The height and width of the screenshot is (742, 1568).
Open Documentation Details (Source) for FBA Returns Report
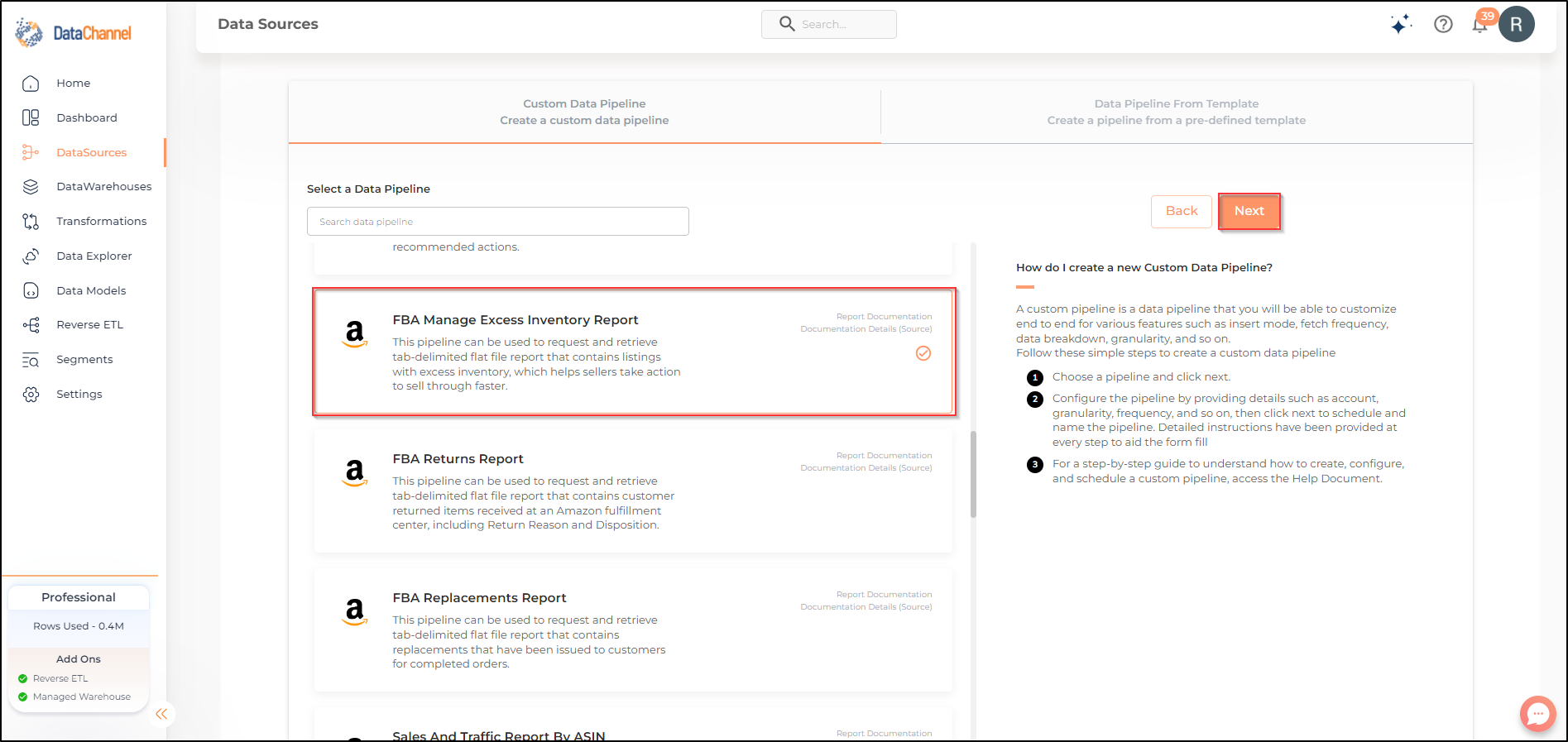[x=866, y=468]
